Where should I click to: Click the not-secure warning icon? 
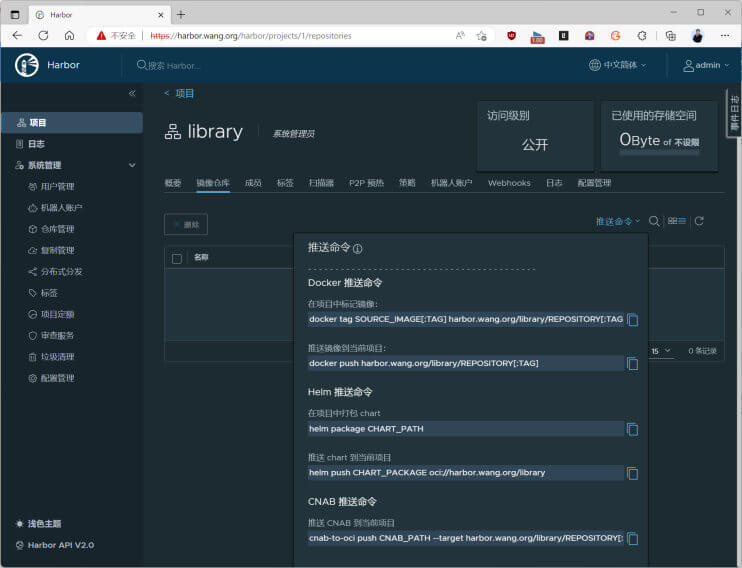pyautogui.click(x=101, y=36)
